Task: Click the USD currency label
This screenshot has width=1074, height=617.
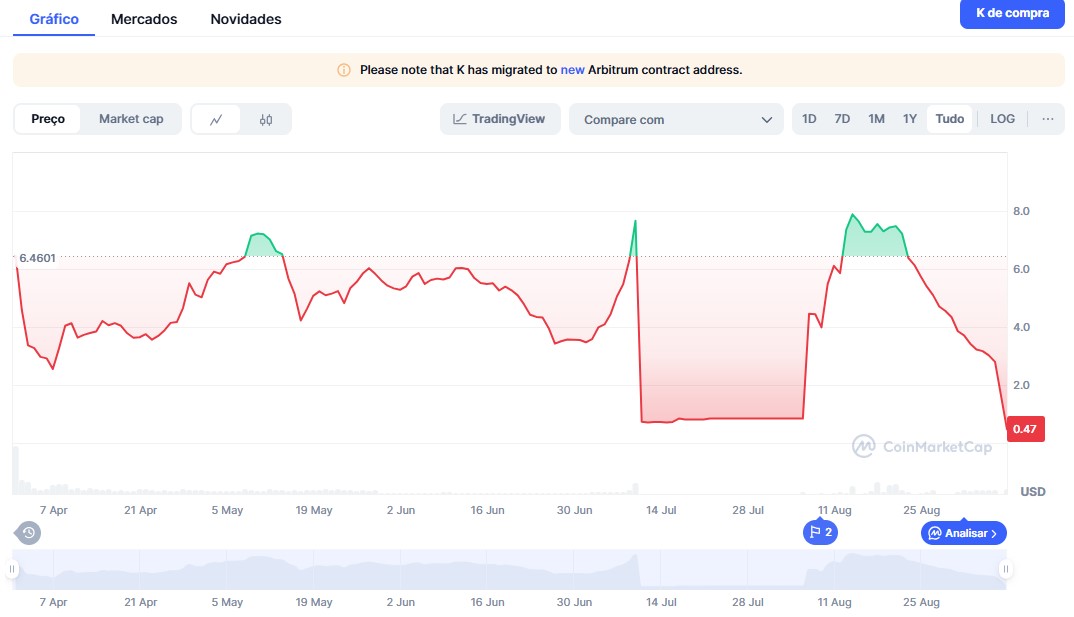Action: click(1032, 492)
